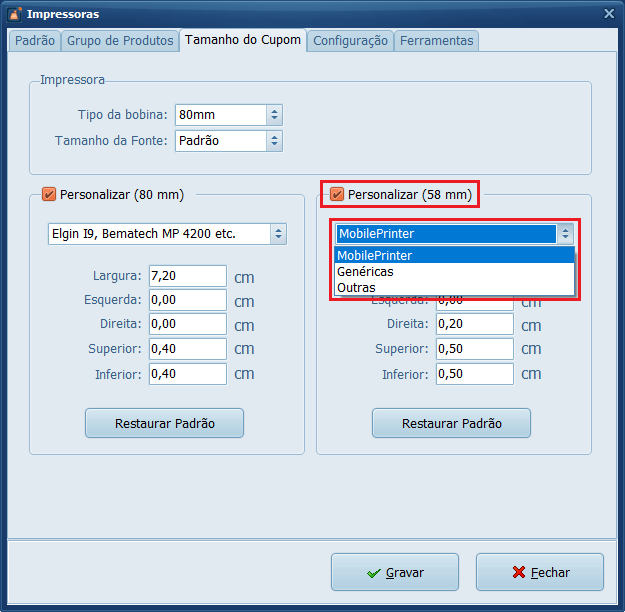Close the Impressoras window

click(x=609, y=14)
